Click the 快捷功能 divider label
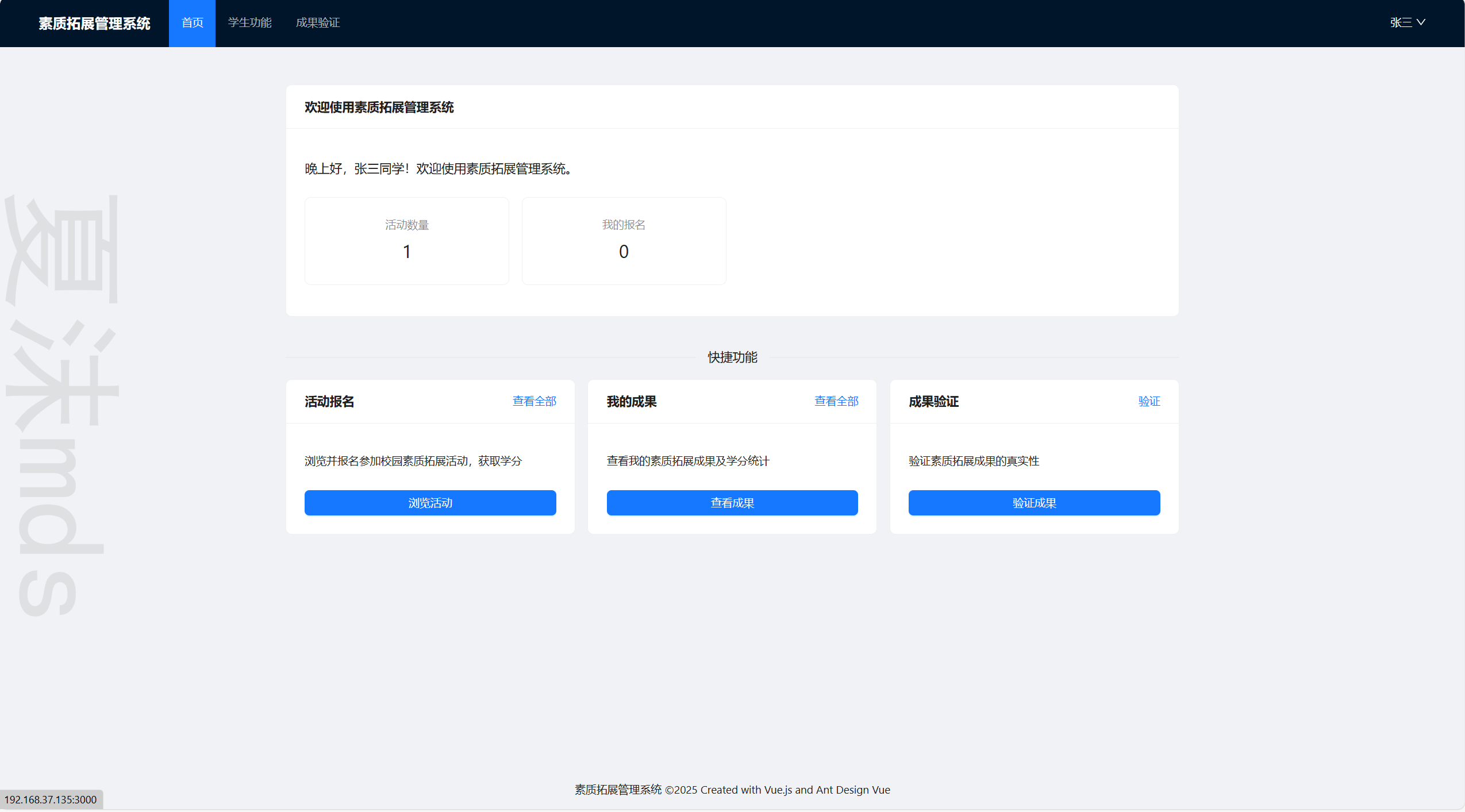The width and height of the screenshot is (1465, 812). pyautogui.click(x=732, y=357)
